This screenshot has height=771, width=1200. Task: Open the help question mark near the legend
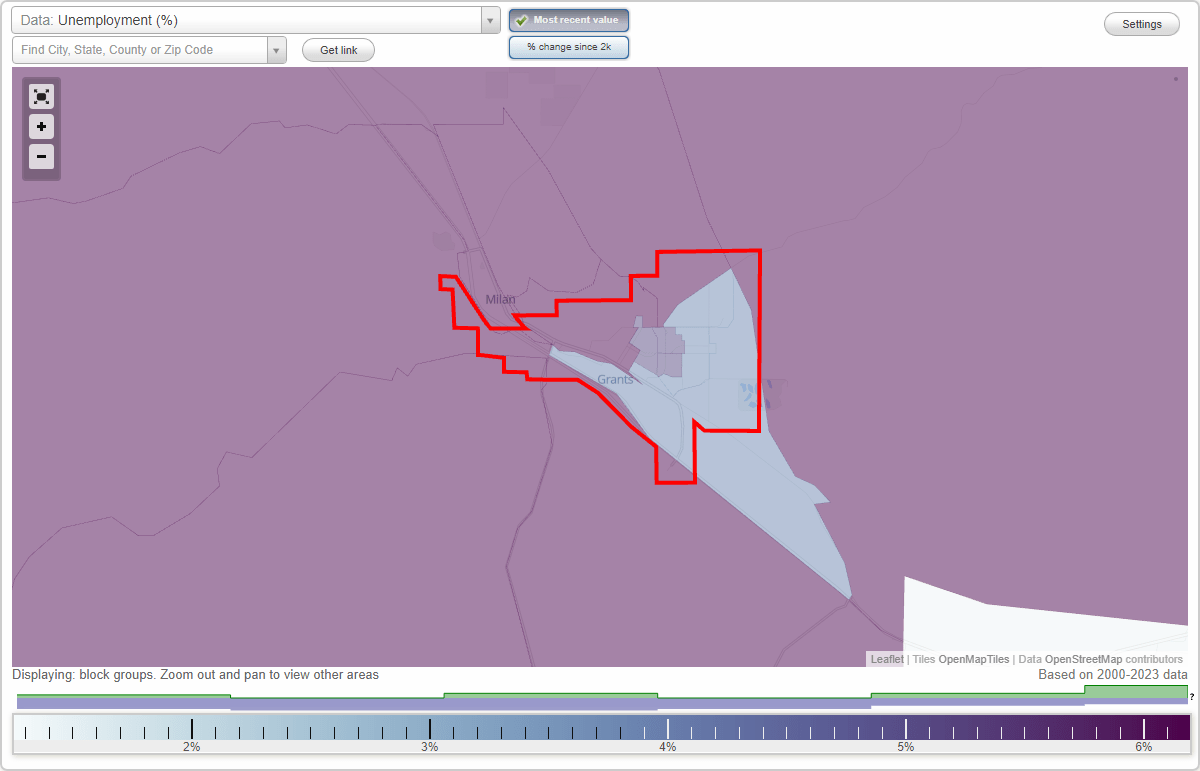[1192, 698]
